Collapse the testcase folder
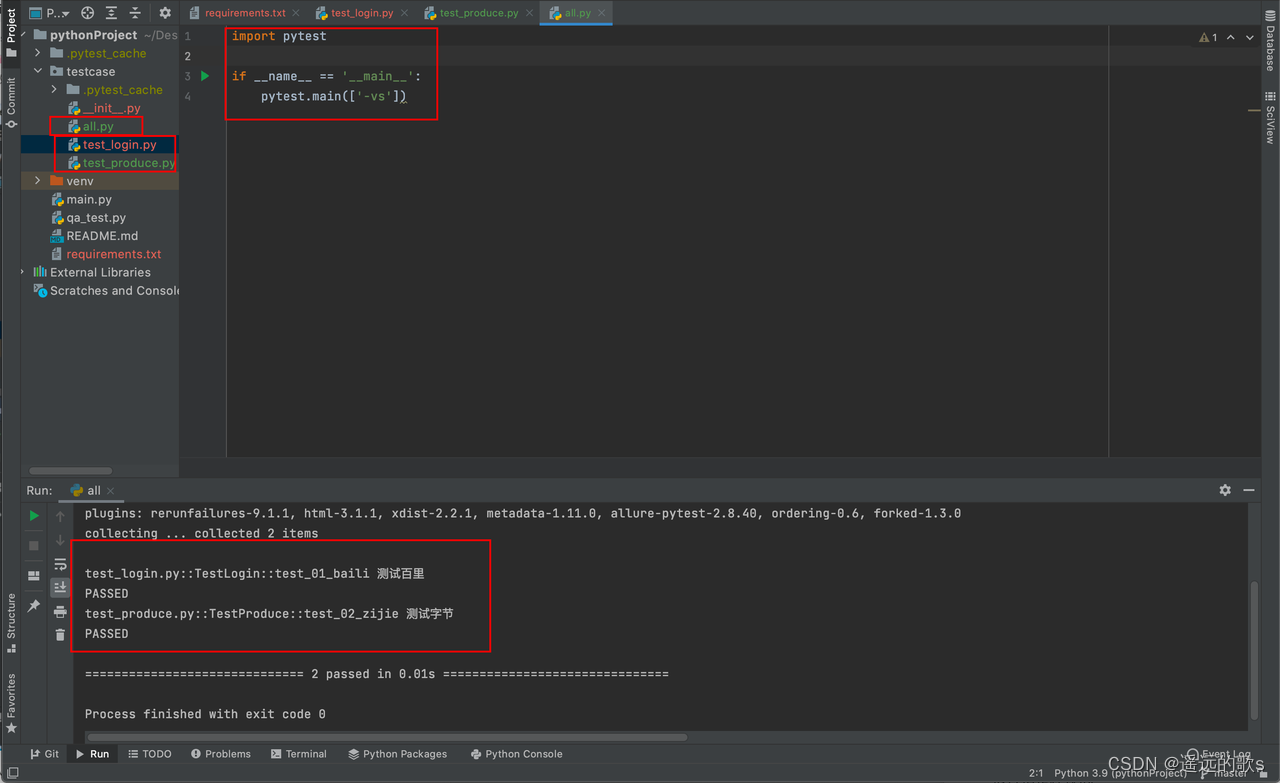The height and width of the screenshot is (783, 1280). point(38,71)
